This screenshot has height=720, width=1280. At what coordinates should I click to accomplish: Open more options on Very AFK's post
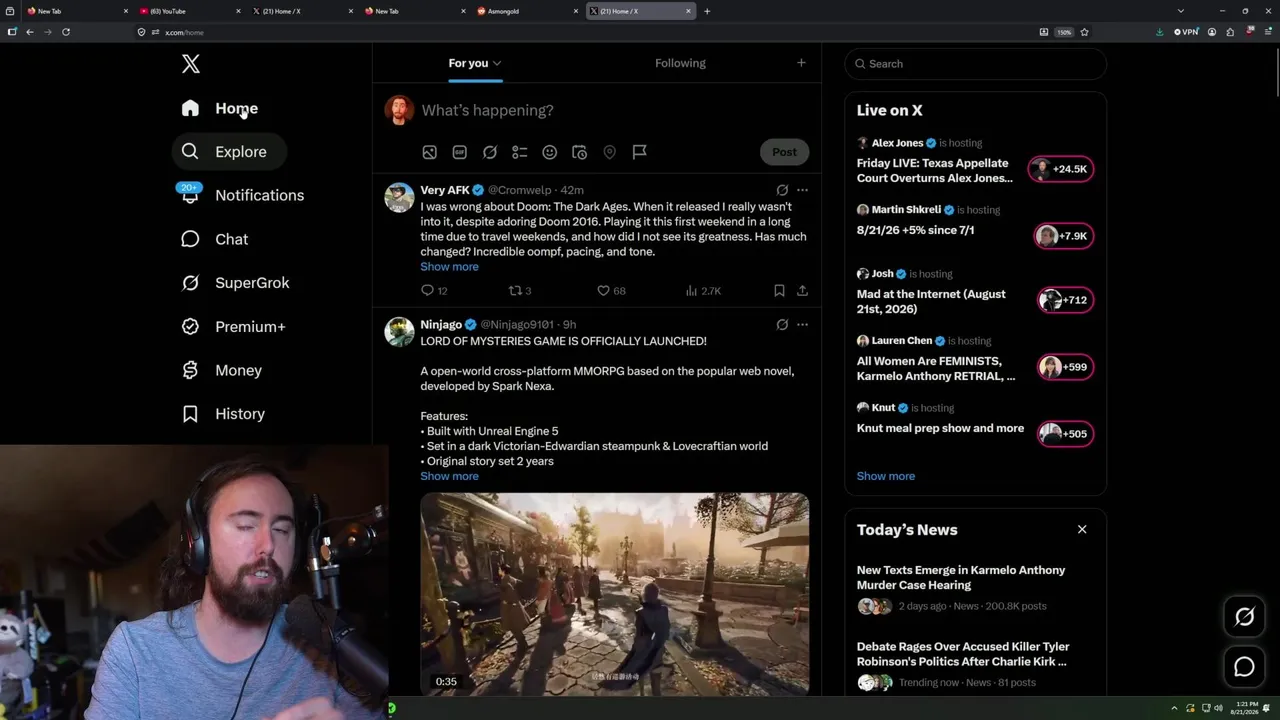[802, 190]
